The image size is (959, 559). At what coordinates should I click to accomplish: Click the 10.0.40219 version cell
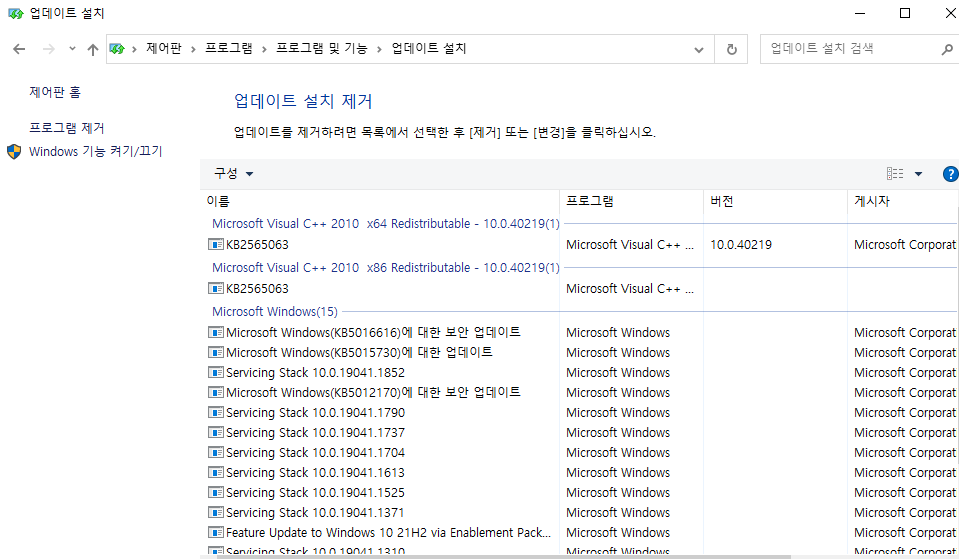[741, 245]
